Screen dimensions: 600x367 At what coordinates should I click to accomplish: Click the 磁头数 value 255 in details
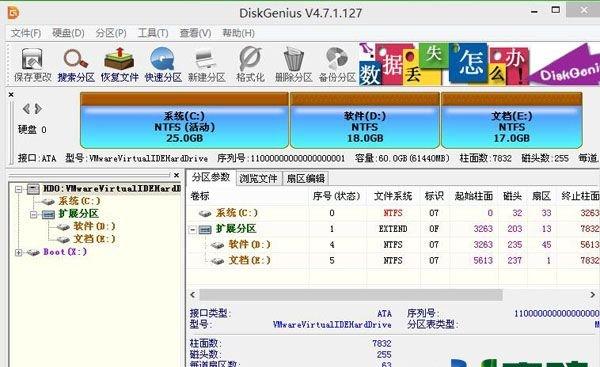tap(384, 354)
